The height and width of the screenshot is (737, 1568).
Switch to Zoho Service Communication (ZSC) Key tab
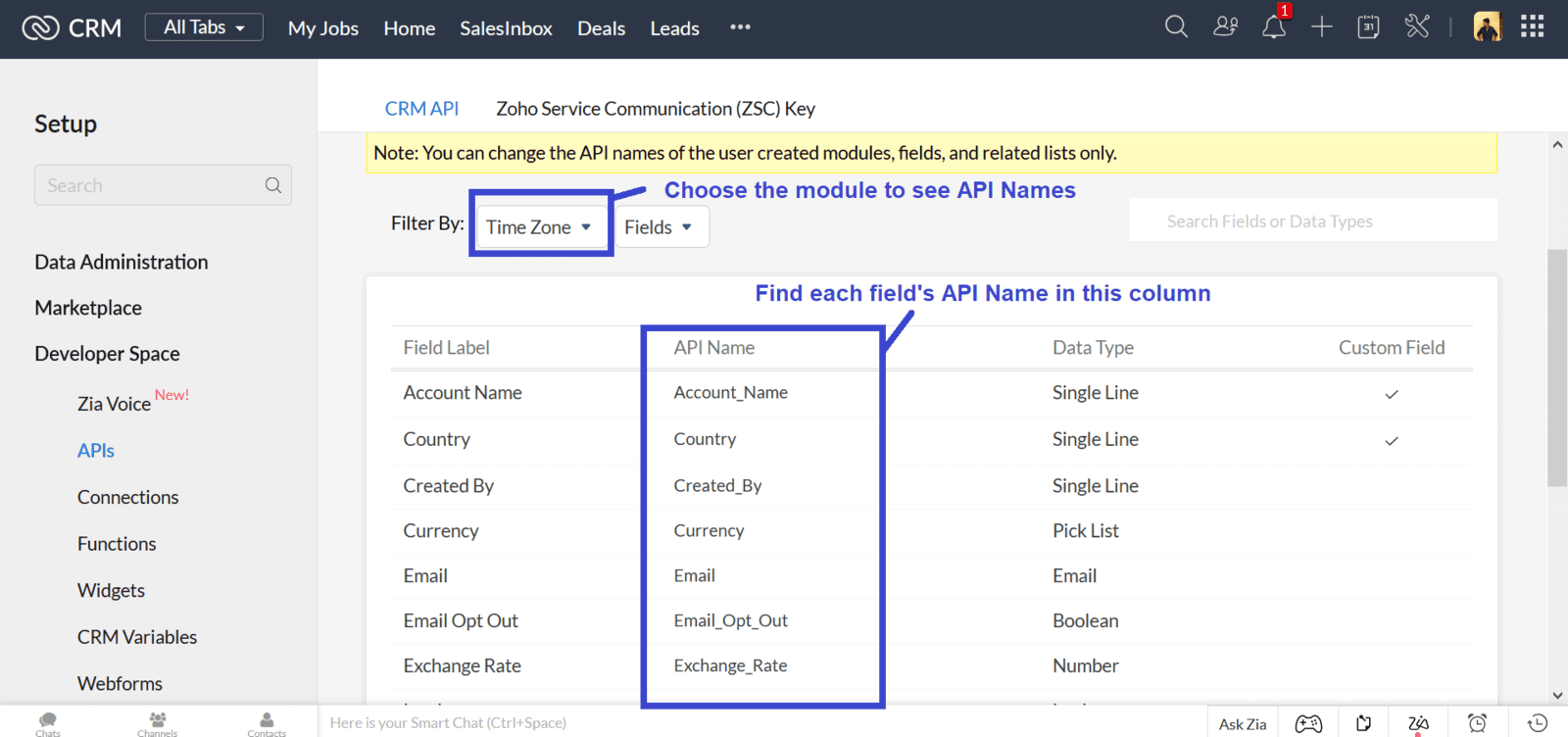tap(656, 109)
